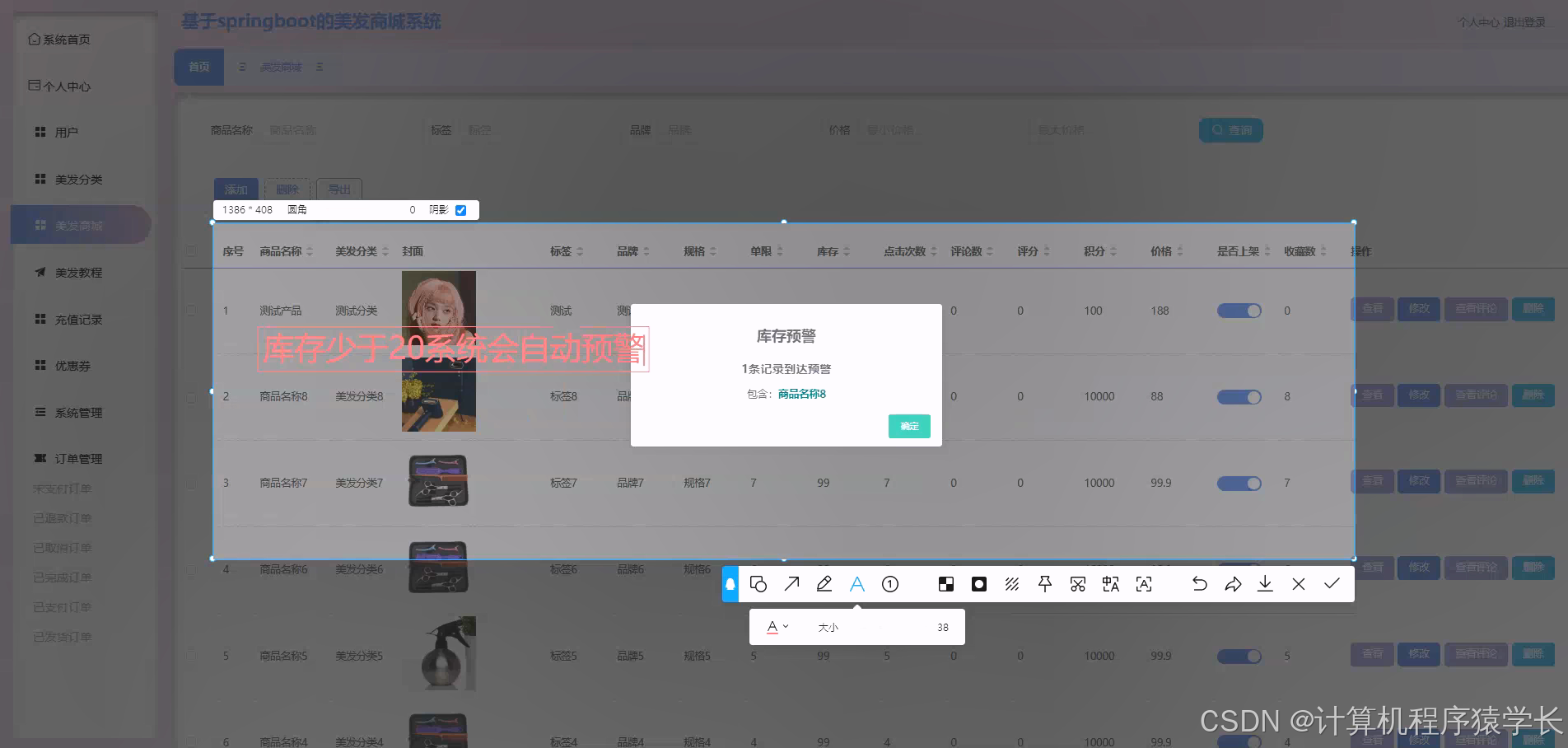Viewport: 1568px width, 748px height.
Task: Select the mosaic pixelate tool
Action: (x=945, y=583)
